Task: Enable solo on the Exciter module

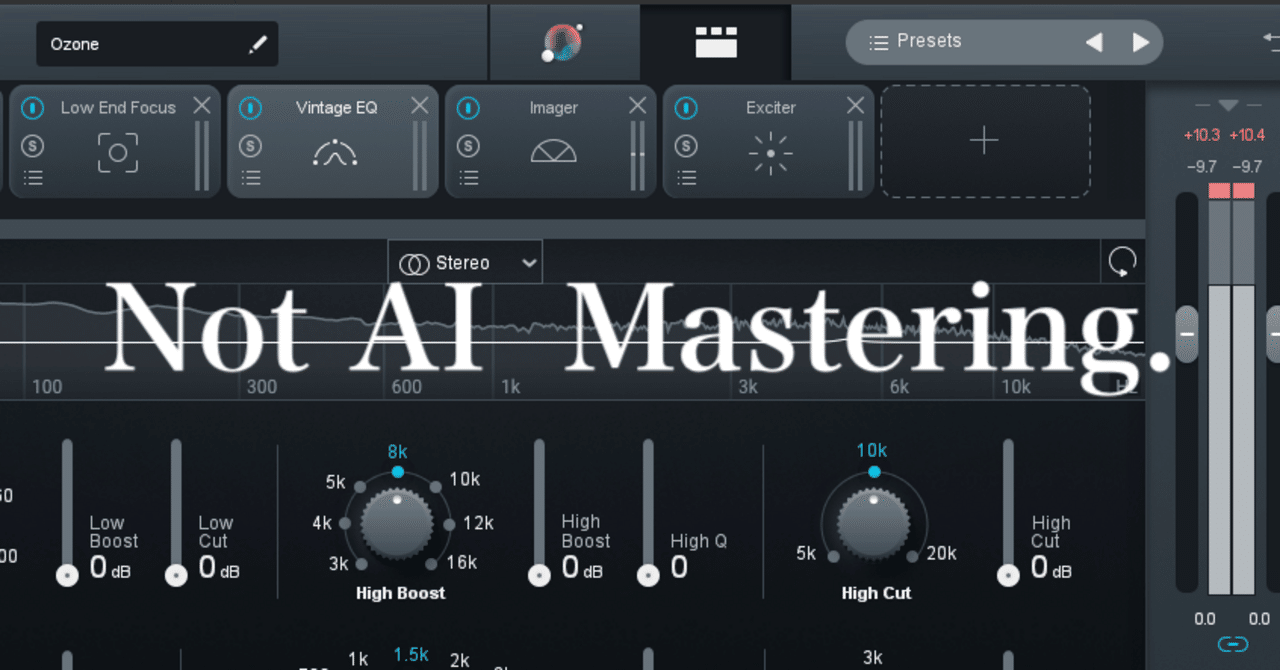Action: [x=687, y=145]
